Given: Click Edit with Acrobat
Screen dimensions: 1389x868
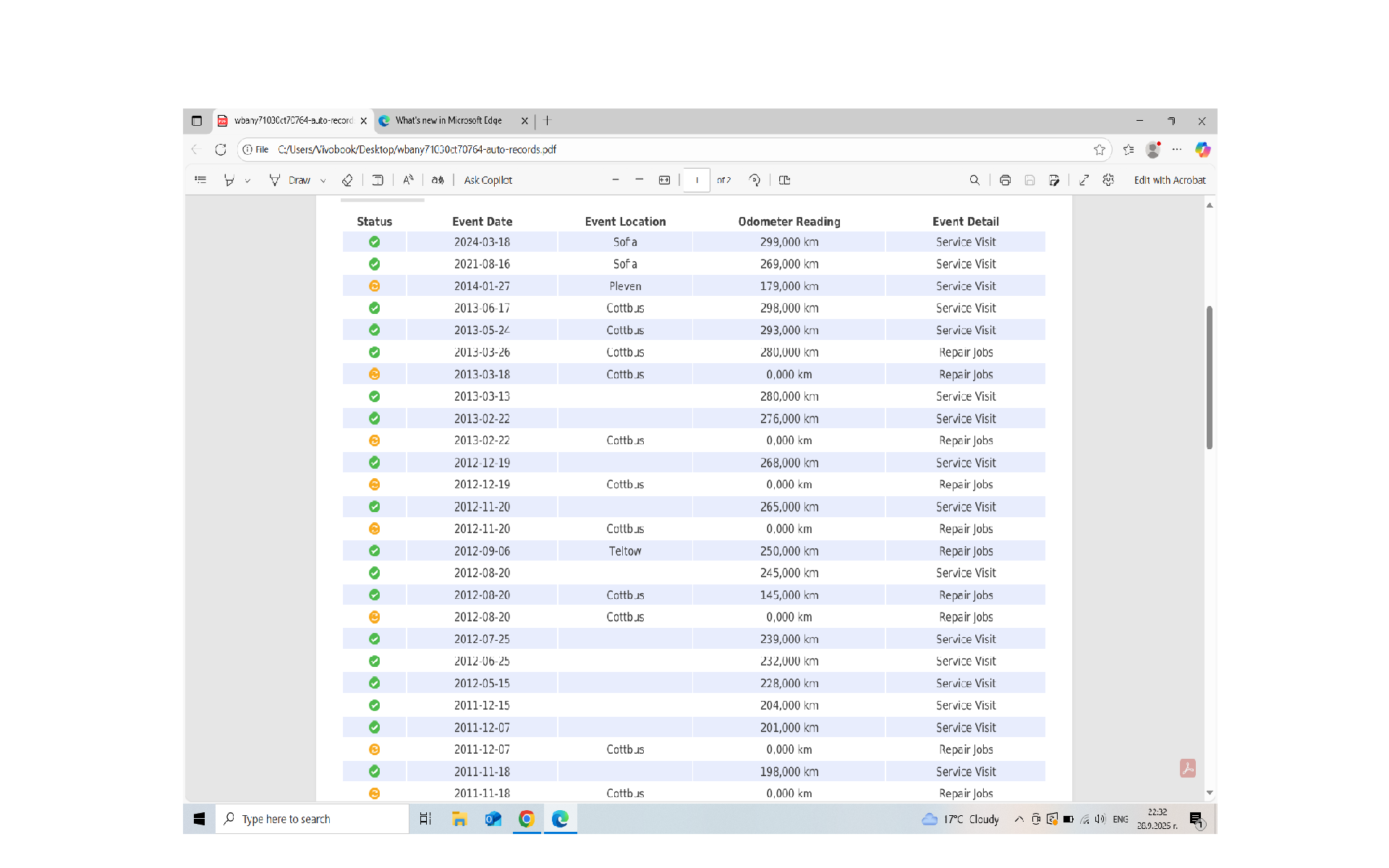Looking at the screenshot, I should coord(1169,180).
